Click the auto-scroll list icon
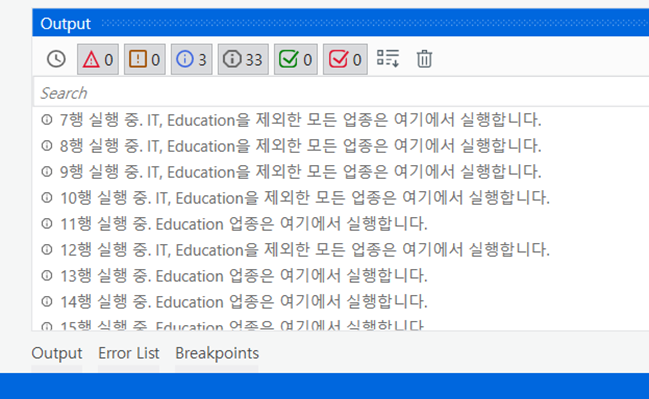Screen dimensions: 649x399 [x=388, y=58]
